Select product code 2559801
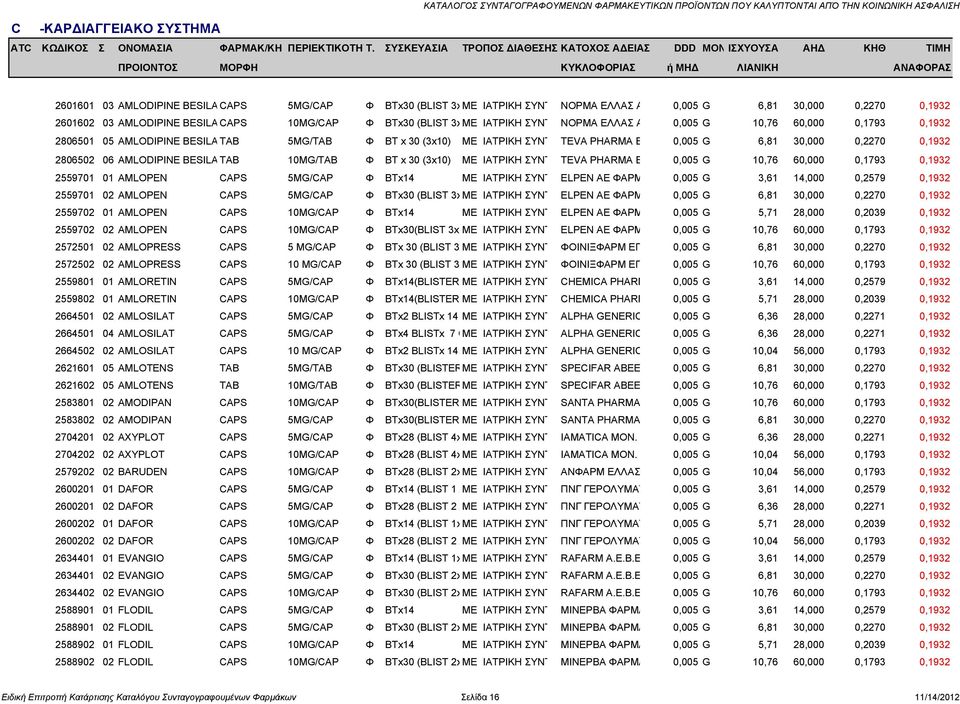This screenshot has height=704, width=960. (75, 282)
